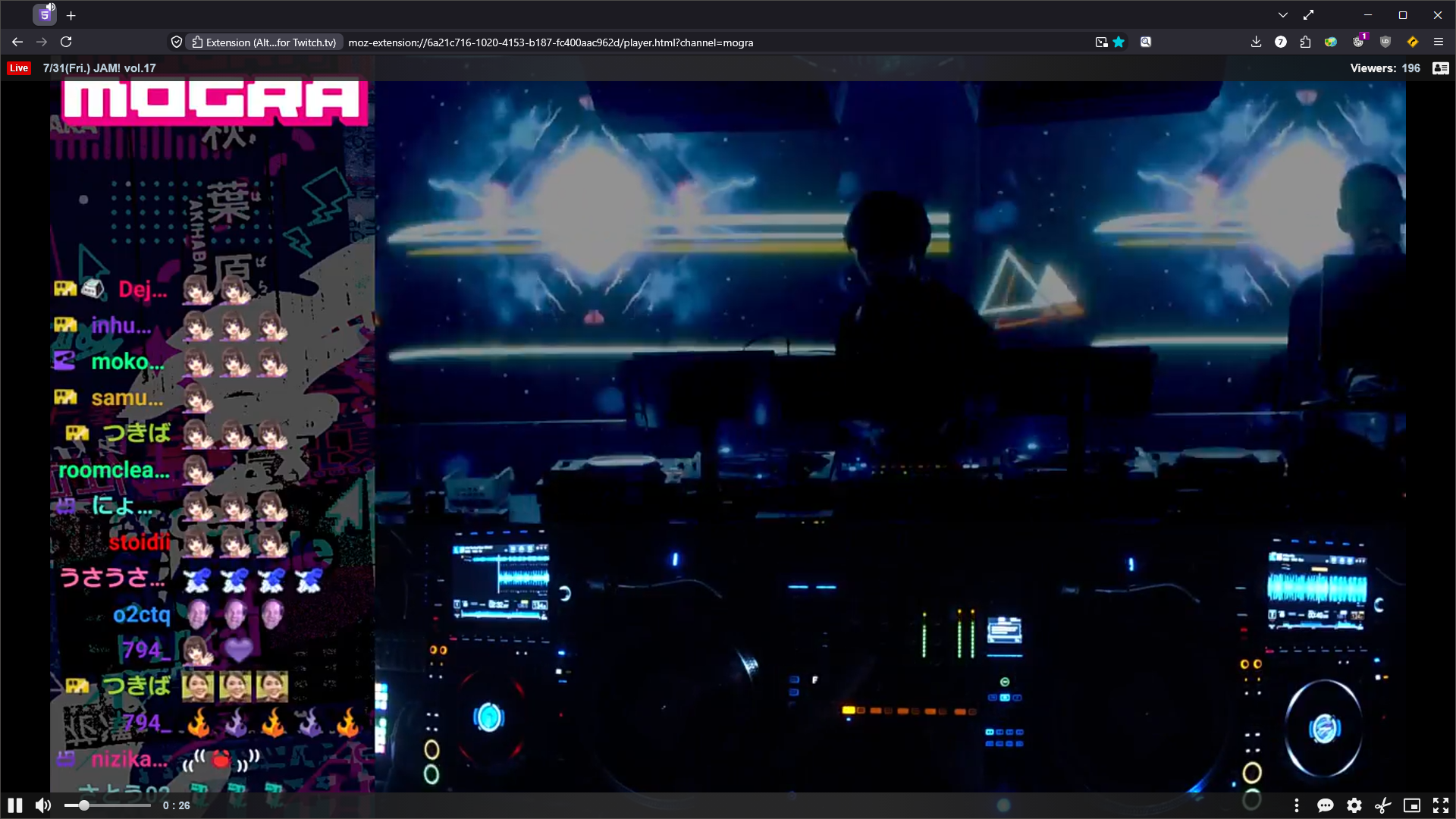Open the tracking protection shield icon
The image size is (1456, 819).
(x=177, y=42)
